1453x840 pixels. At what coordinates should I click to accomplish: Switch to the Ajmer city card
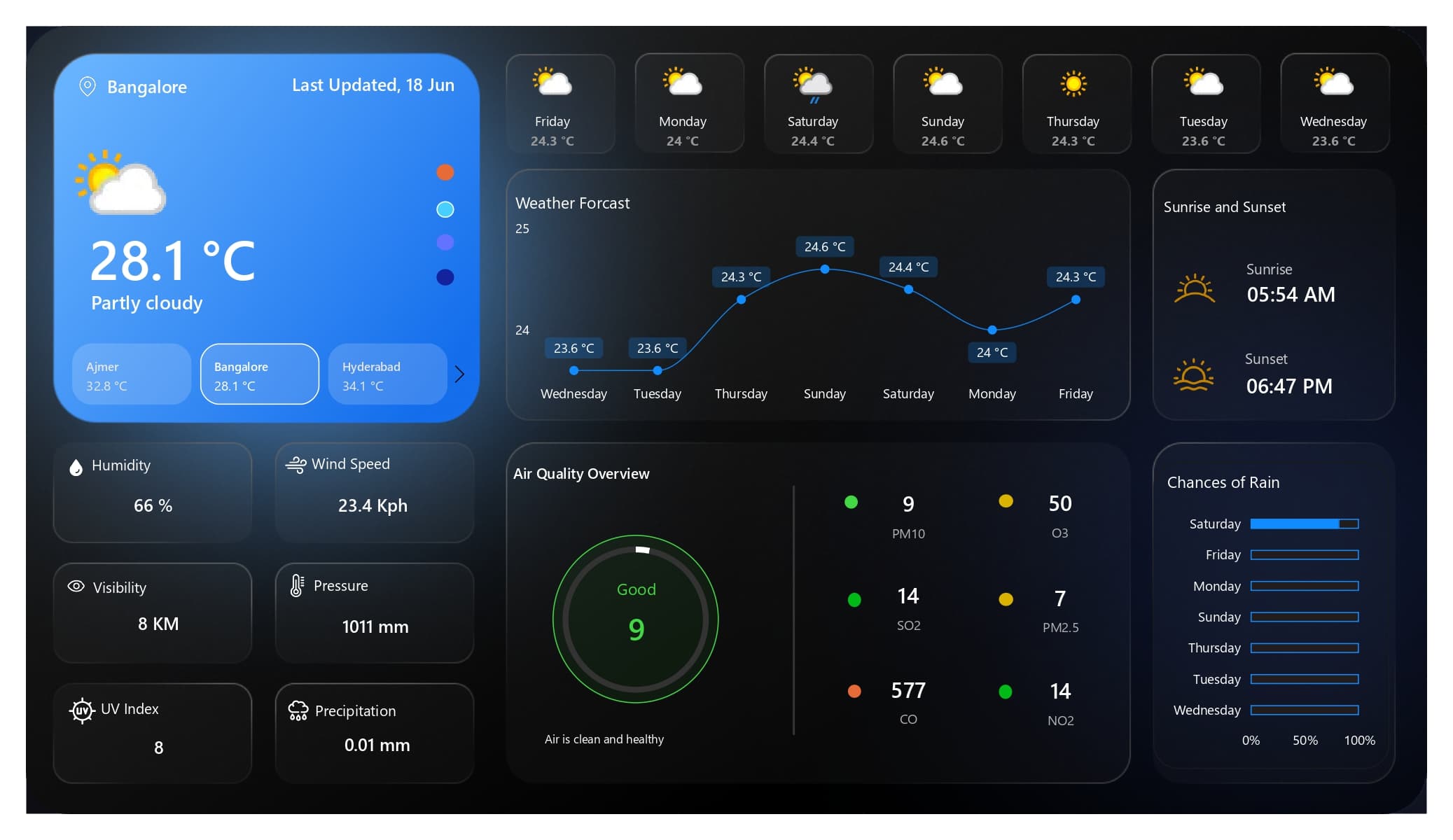(x=132, y=374)
